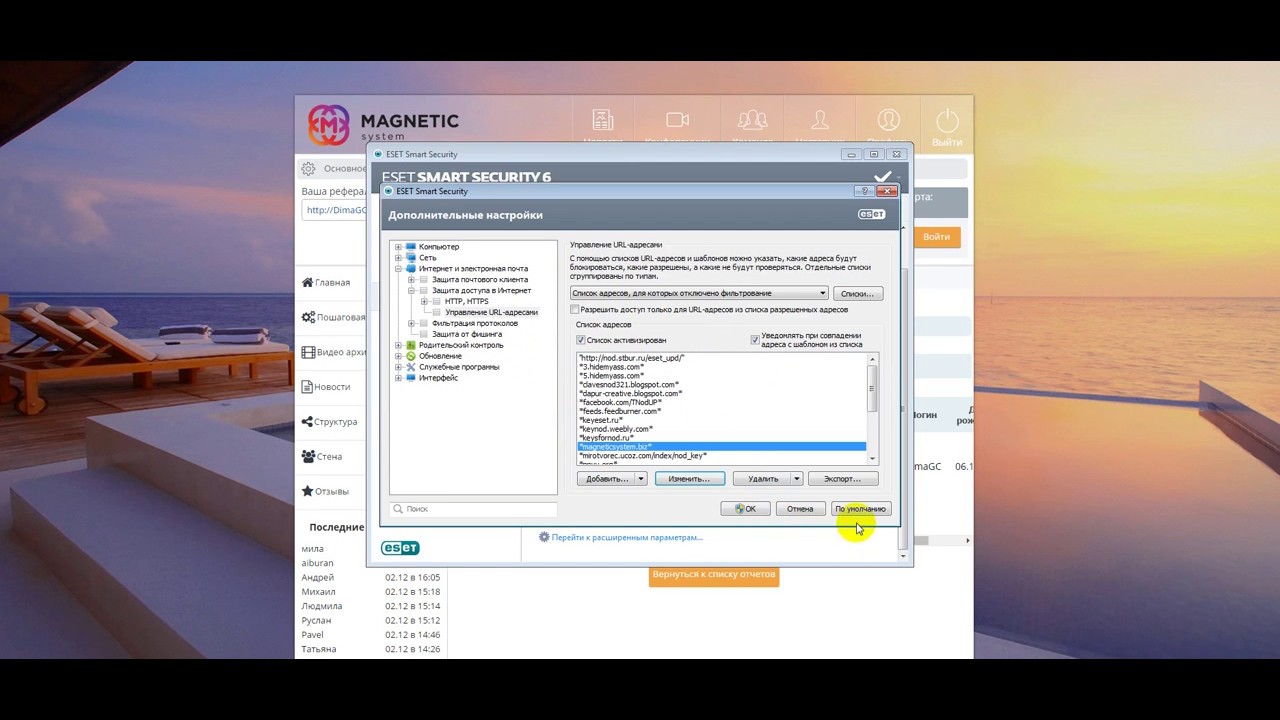The width and height of the screenshot is (1280, 720).
Task: Select *magneticsystem.biz* in address list
Action: [721, 447]
